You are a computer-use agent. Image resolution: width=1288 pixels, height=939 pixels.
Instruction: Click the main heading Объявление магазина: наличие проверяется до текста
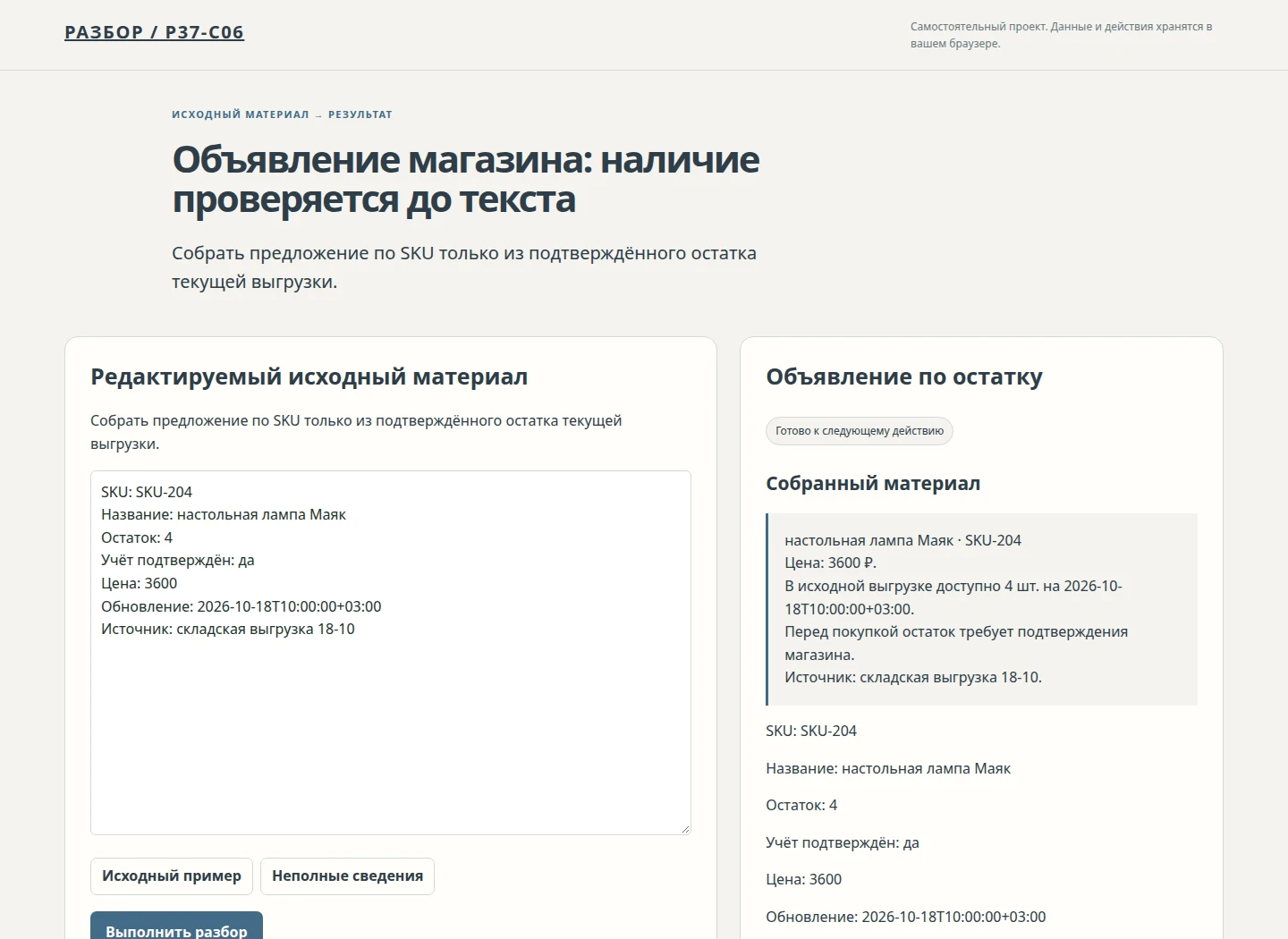click(x=466, y=179)
